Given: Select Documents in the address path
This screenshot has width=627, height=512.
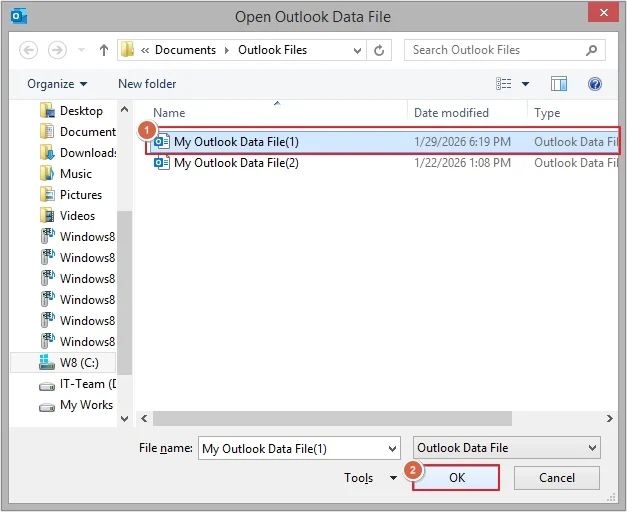Looking at the screenshot, I should [185, 50].
